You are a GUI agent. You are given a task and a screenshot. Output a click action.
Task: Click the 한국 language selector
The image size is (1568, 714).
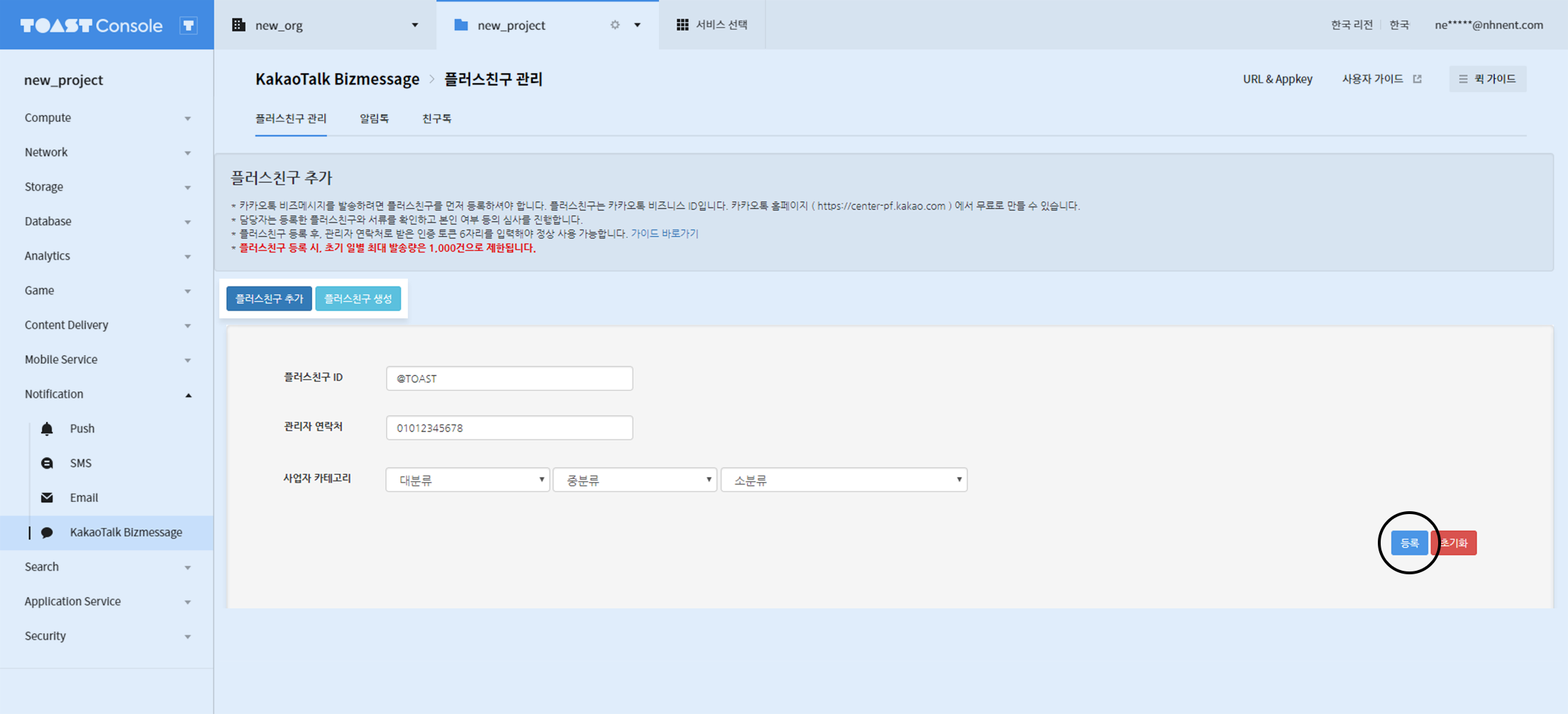1399,25
